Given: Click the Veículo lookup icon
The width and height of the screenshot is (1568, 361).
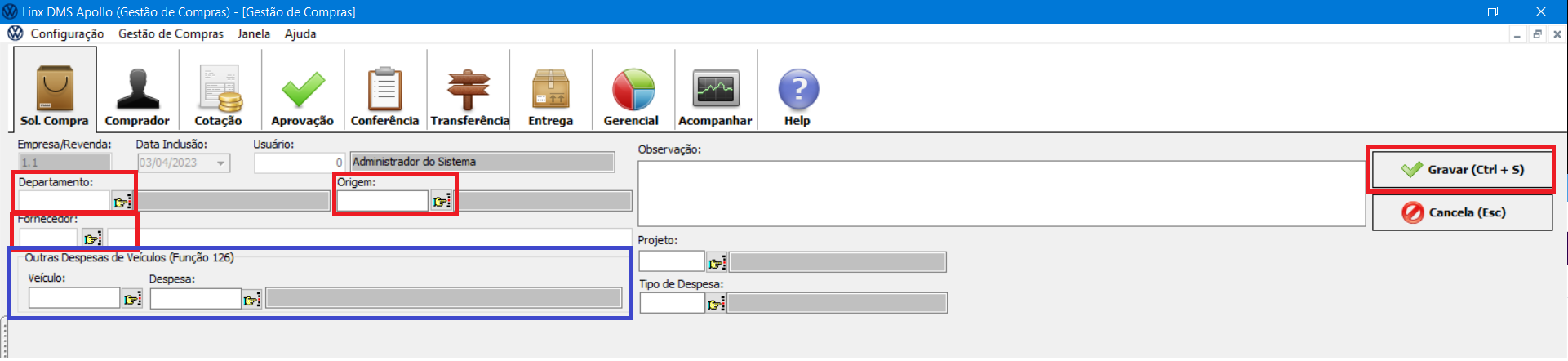Looking at the screenshot, I should point(131,299).
